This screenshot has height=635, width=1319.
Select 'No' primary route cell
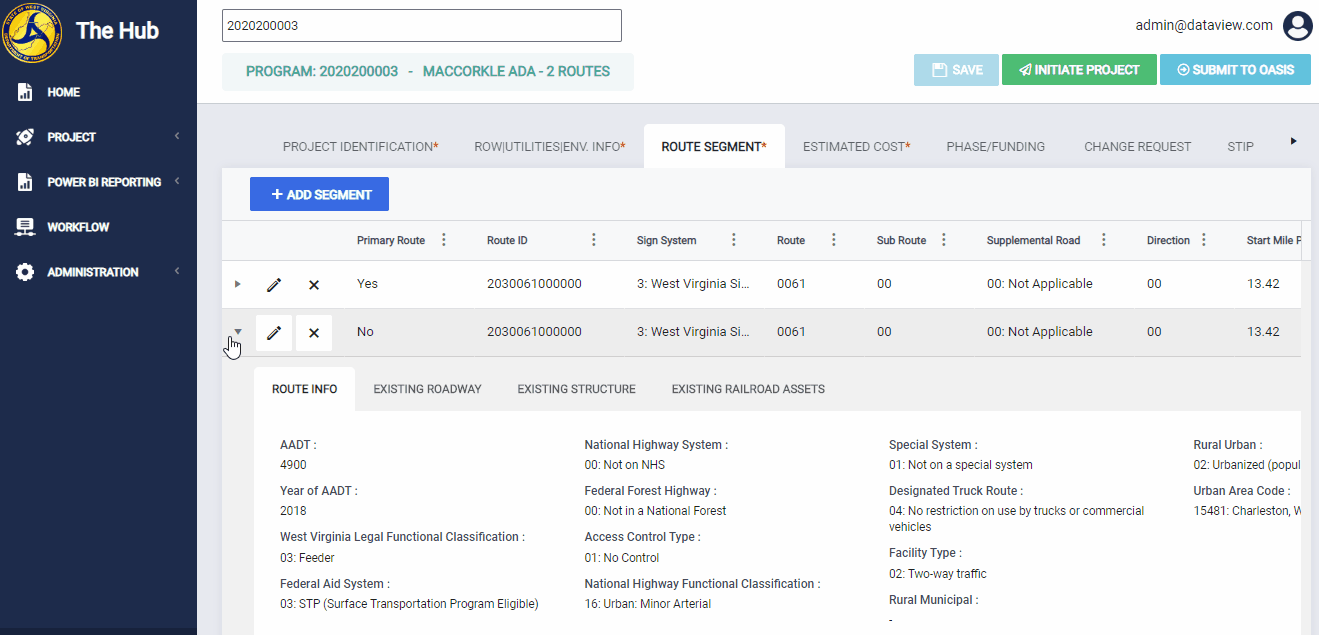click(x=365, y=332)
